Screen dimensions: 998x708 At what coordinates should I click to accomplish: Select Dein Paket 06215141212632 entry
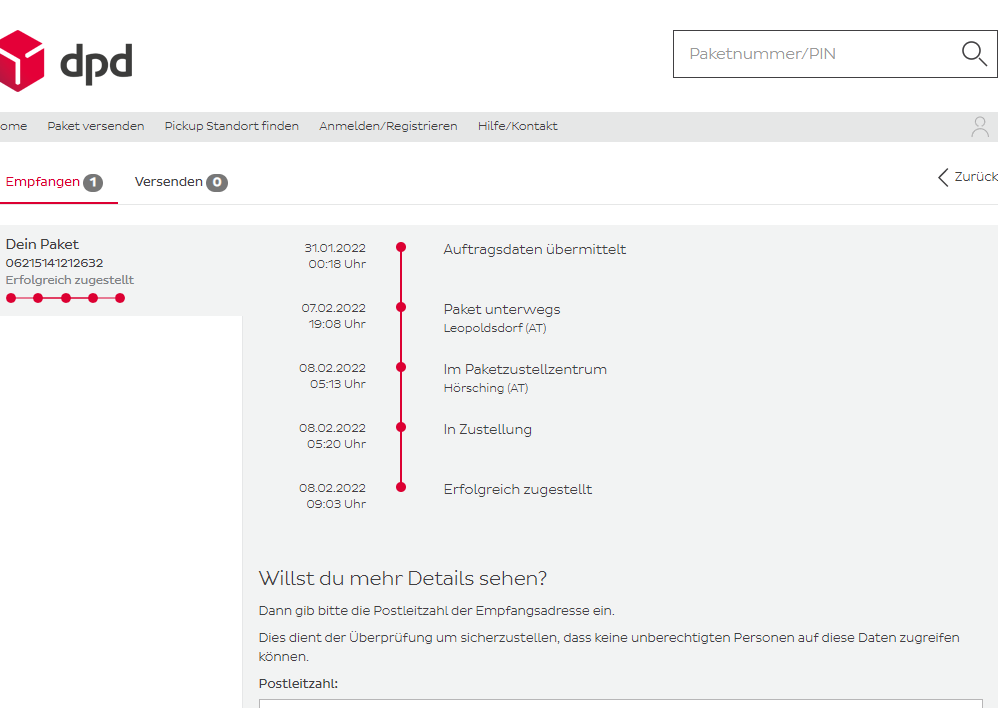pyautogui.click(x=70, y=262)
